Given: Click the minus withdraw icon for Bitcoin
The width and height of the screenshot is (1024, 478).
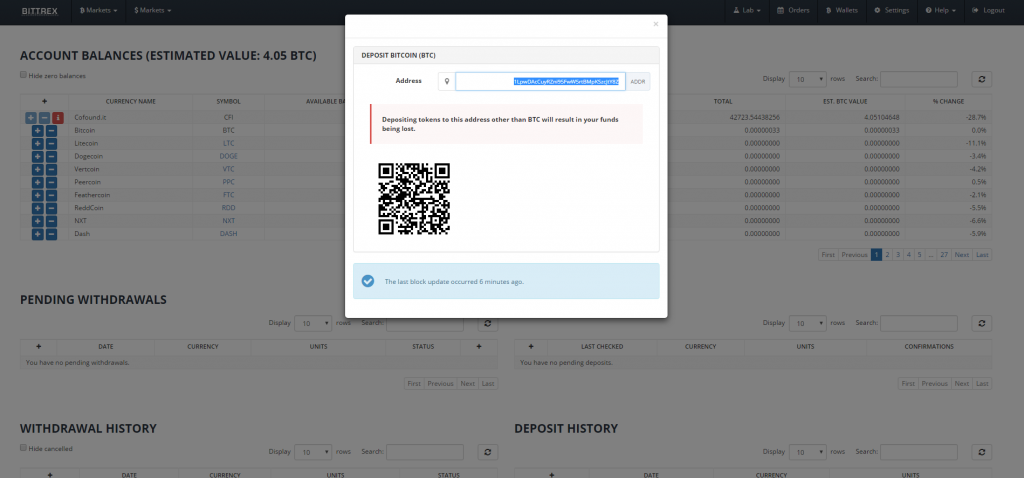Looking at the screenshot, I should 52,131.
